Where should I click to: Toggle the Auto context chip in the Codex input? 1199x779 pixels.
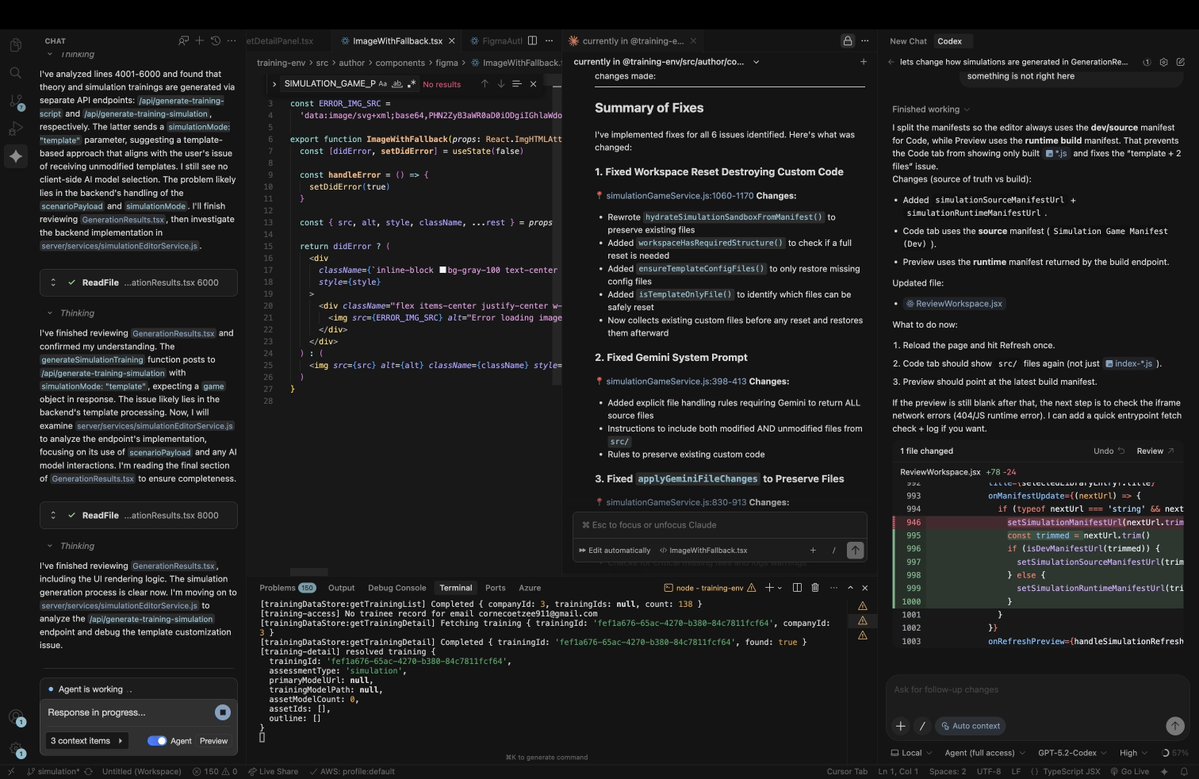coord(970,725)
